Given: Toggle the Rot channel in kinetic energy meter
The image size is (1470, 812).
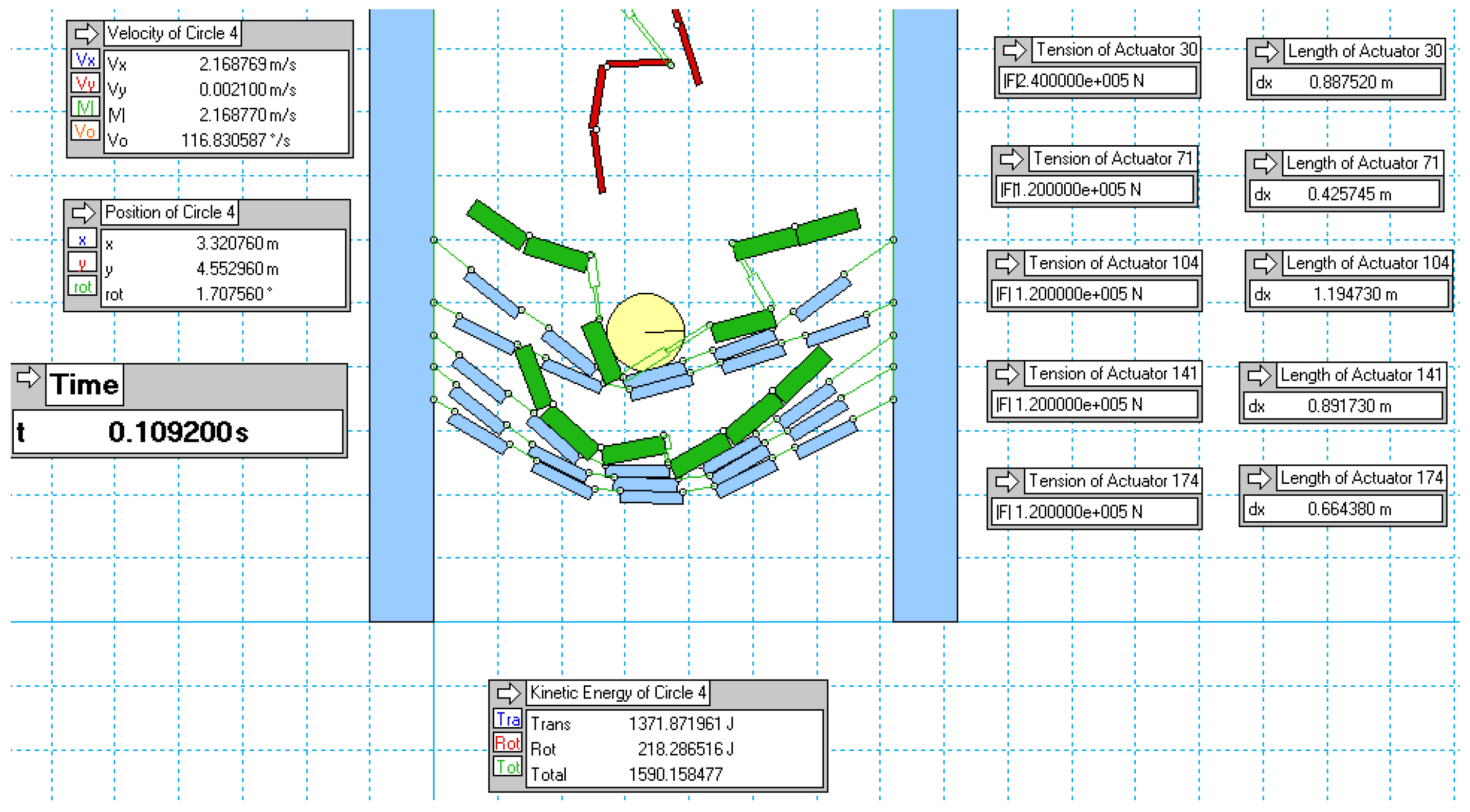Looking at the screenshot, I should pyautogui.click(x=508, y=743).
